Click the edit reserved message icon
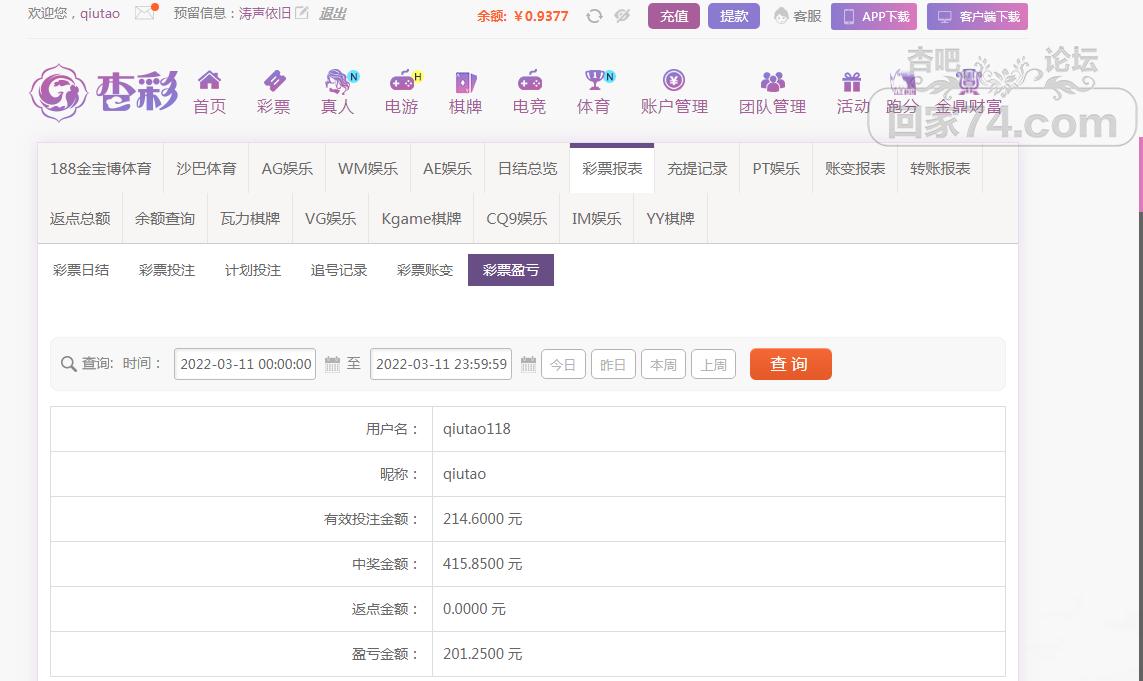 click(x=302, y=14)
